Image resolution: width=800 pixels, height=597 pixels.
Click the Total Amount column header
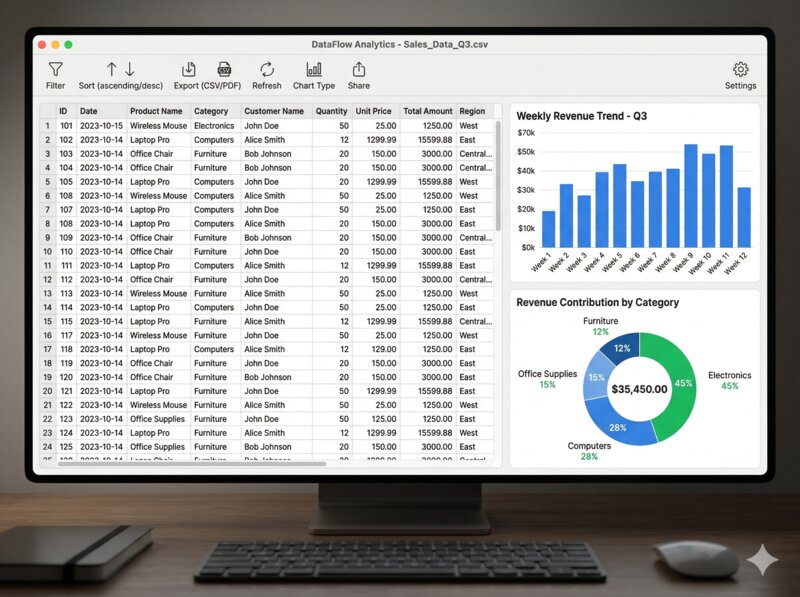[427, 111]
